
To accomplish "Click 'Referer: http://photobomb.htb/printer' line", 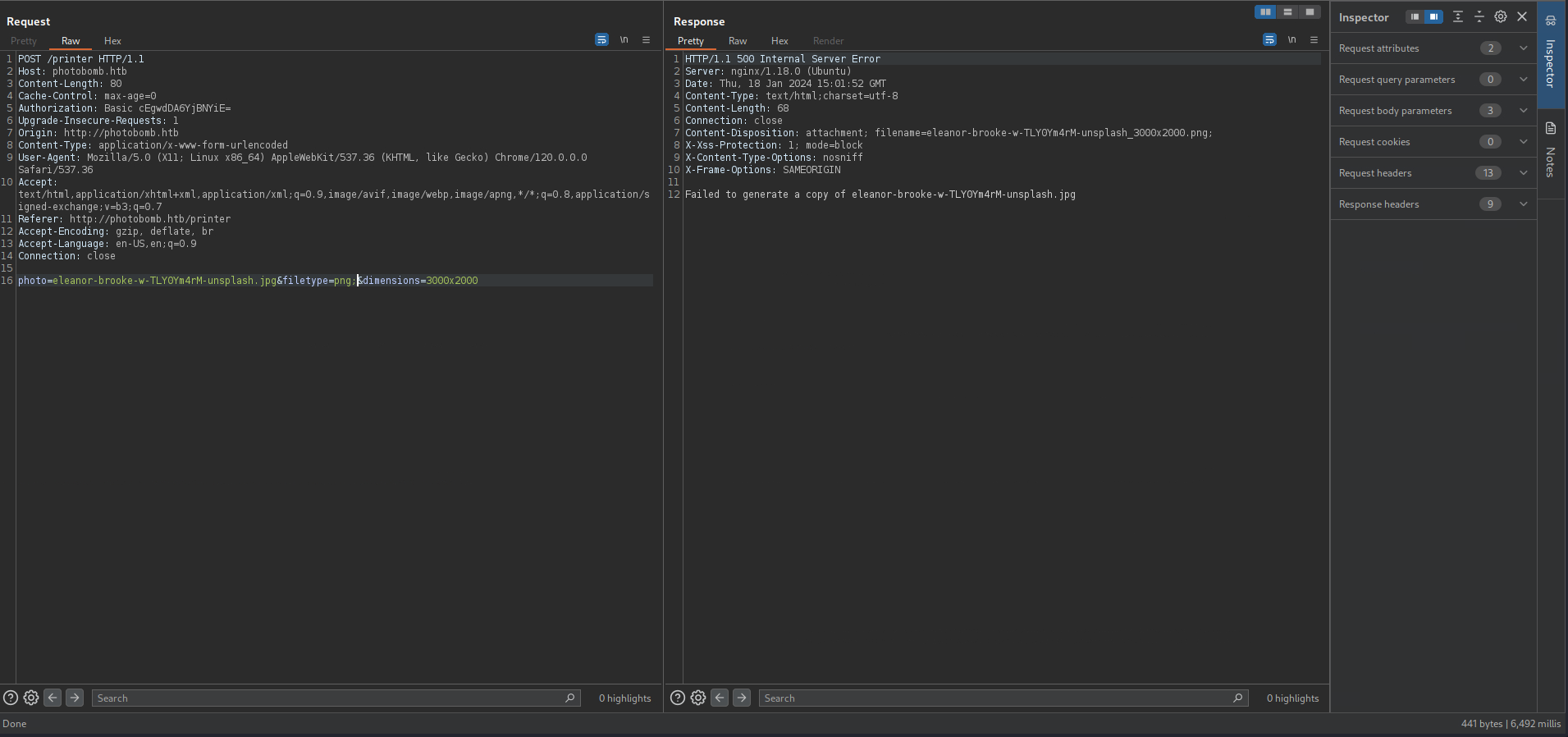I will [x=125, y=219].
